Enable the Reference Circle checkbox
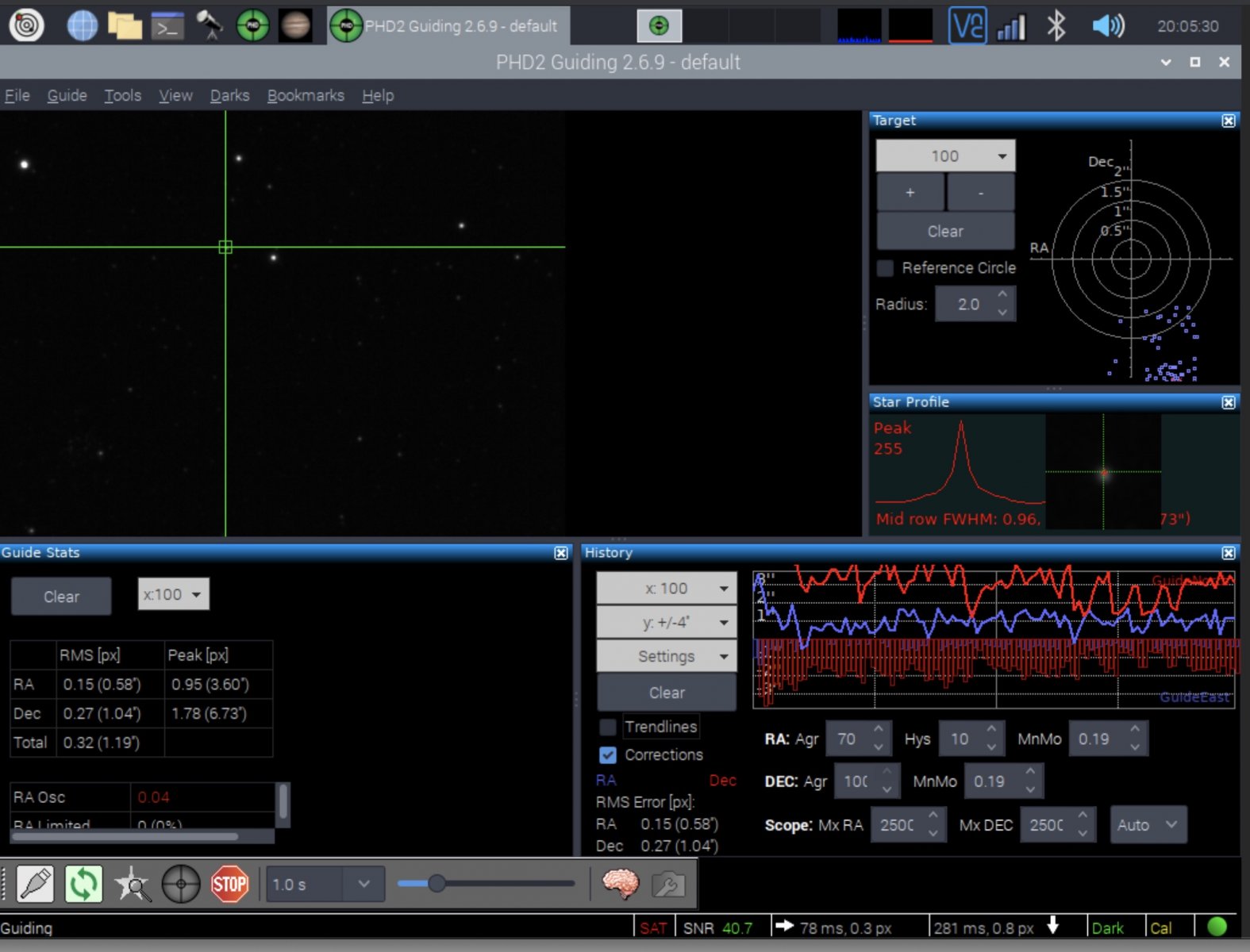The image size is (1250, 952). (885, 268)
